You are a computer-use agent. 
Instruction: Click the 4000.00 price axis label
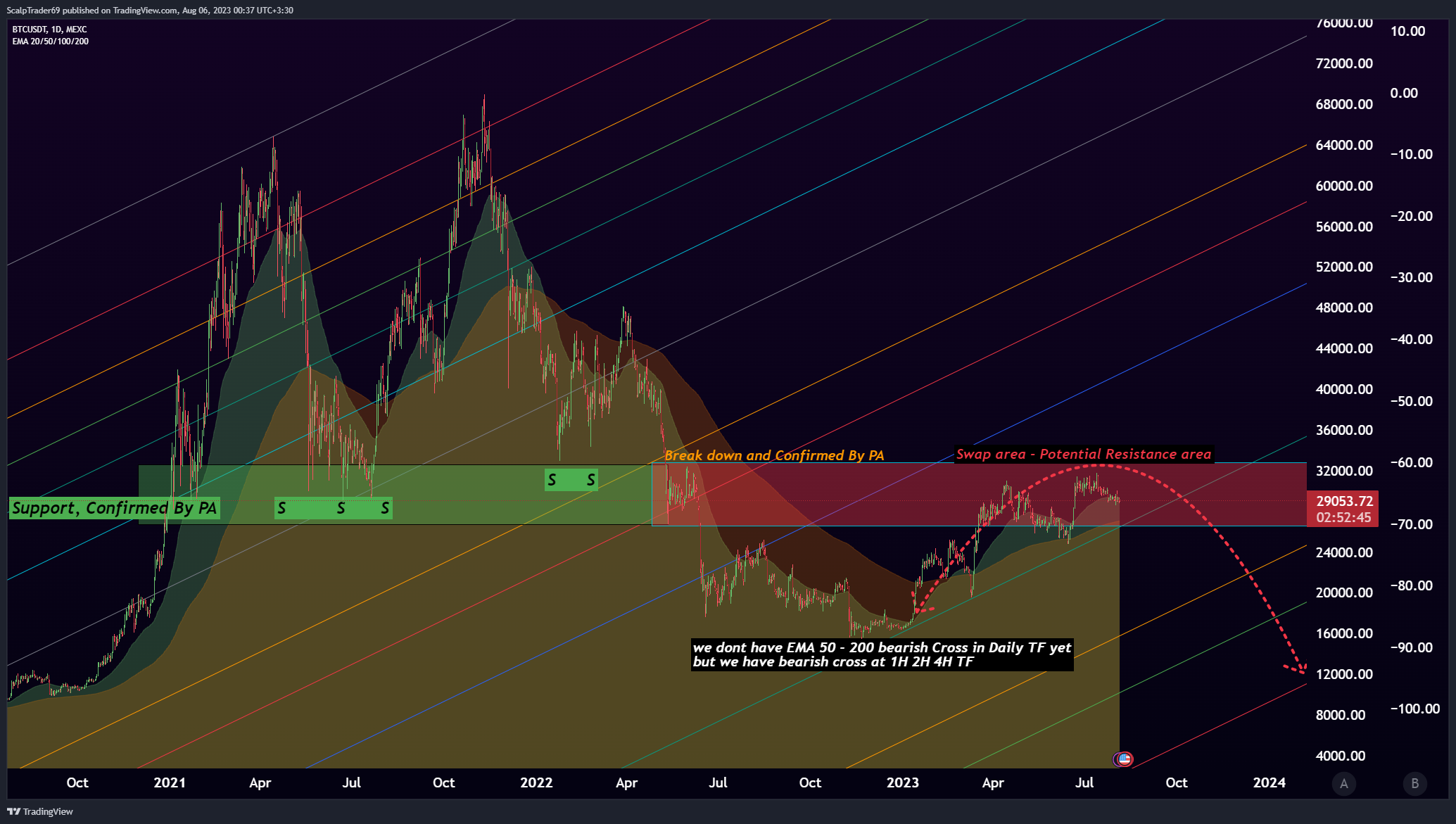pyautogui.click(x=1341, y=756)
